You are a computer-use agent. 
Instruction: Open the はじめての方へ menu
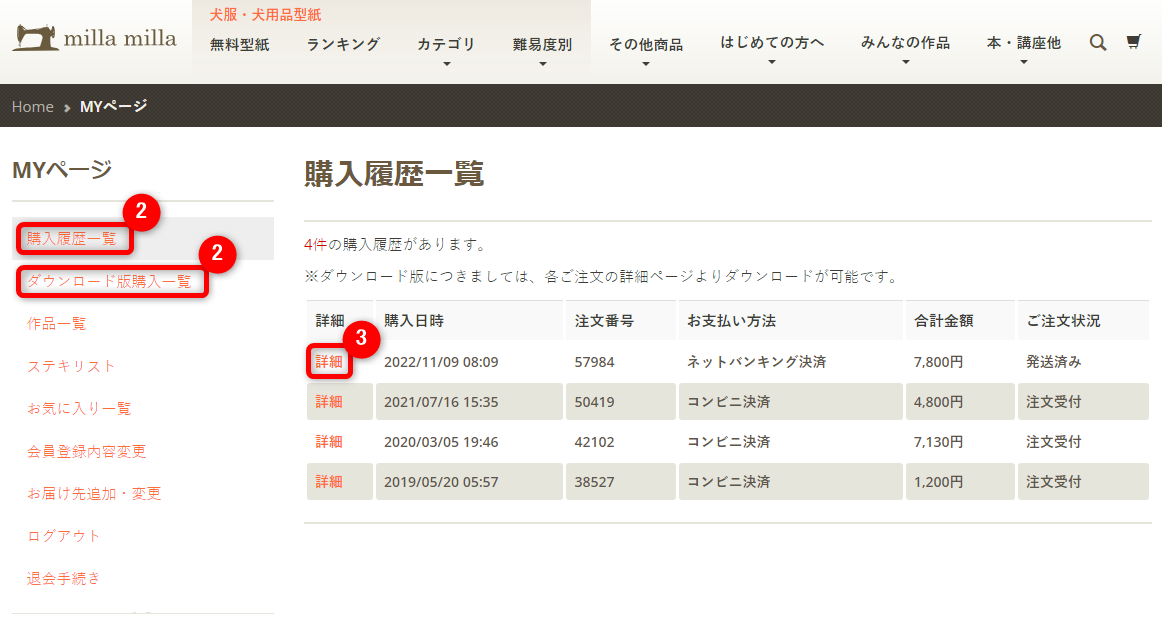tap(772, 43)
